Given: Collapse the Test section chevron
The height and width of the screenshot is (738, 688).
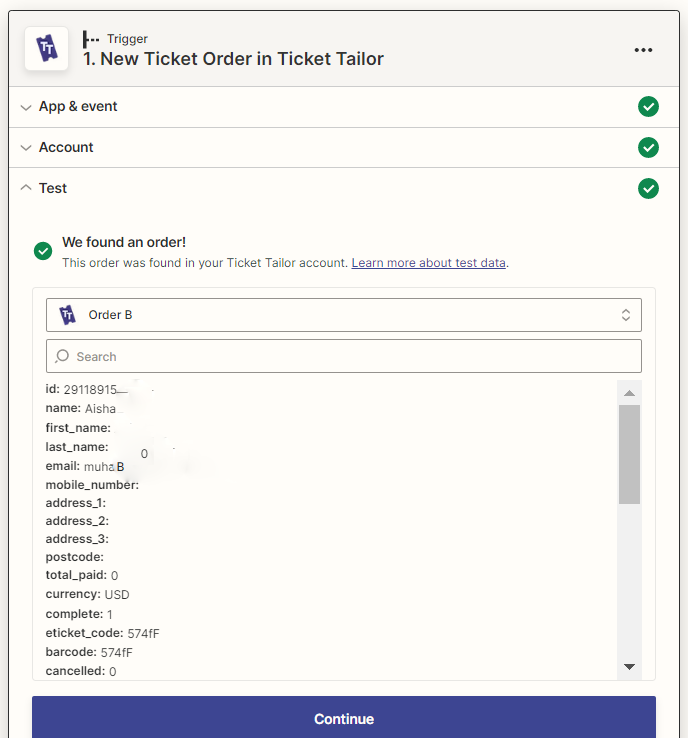Looking at the screenshot, I should pyautogui.click(x=26, y=188).
